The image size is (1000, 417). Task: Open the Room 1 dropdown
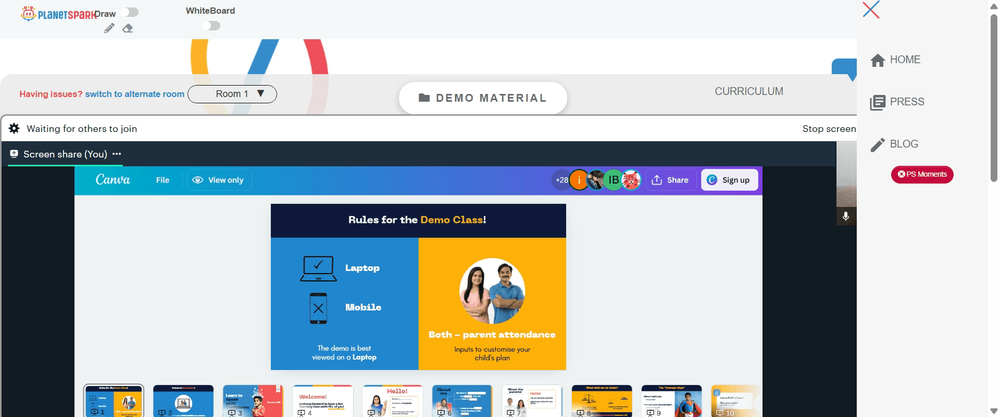(x=232, y=94)
